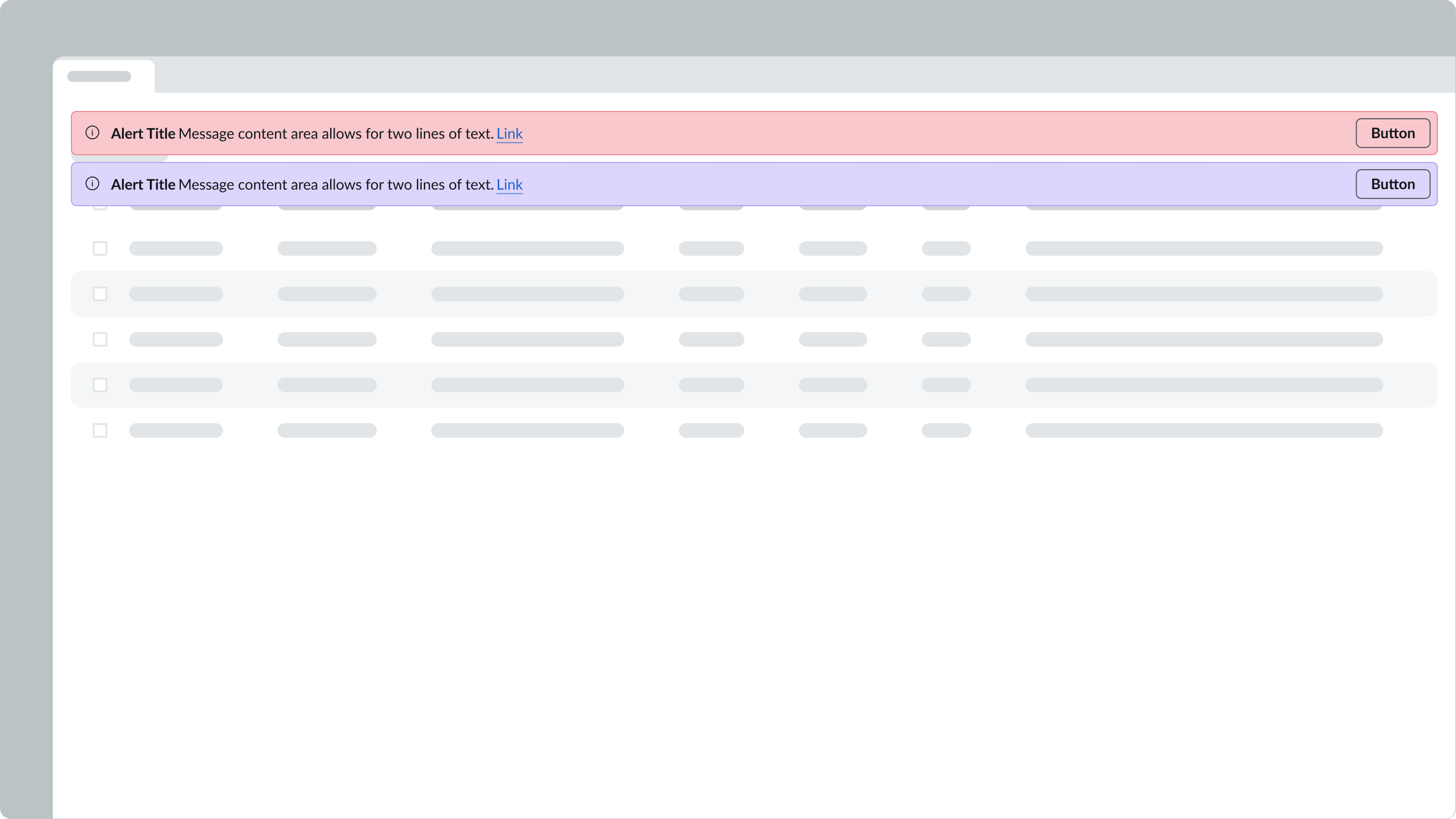Check the checkbox in the fourth table row
The width and height of the screenshot is (1456, 819).
[100, 385]
